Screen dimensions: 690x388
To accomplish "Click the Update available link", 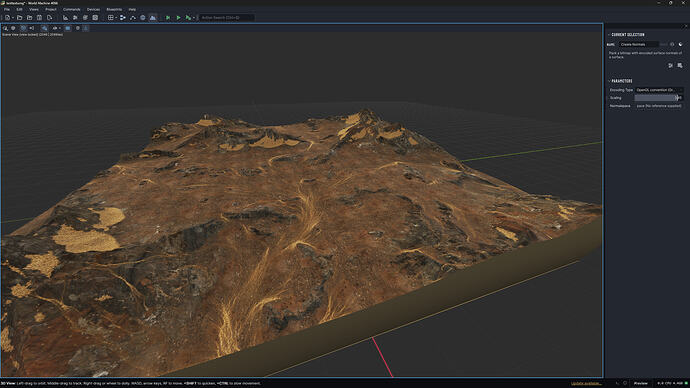I will [x=586, y=384].
